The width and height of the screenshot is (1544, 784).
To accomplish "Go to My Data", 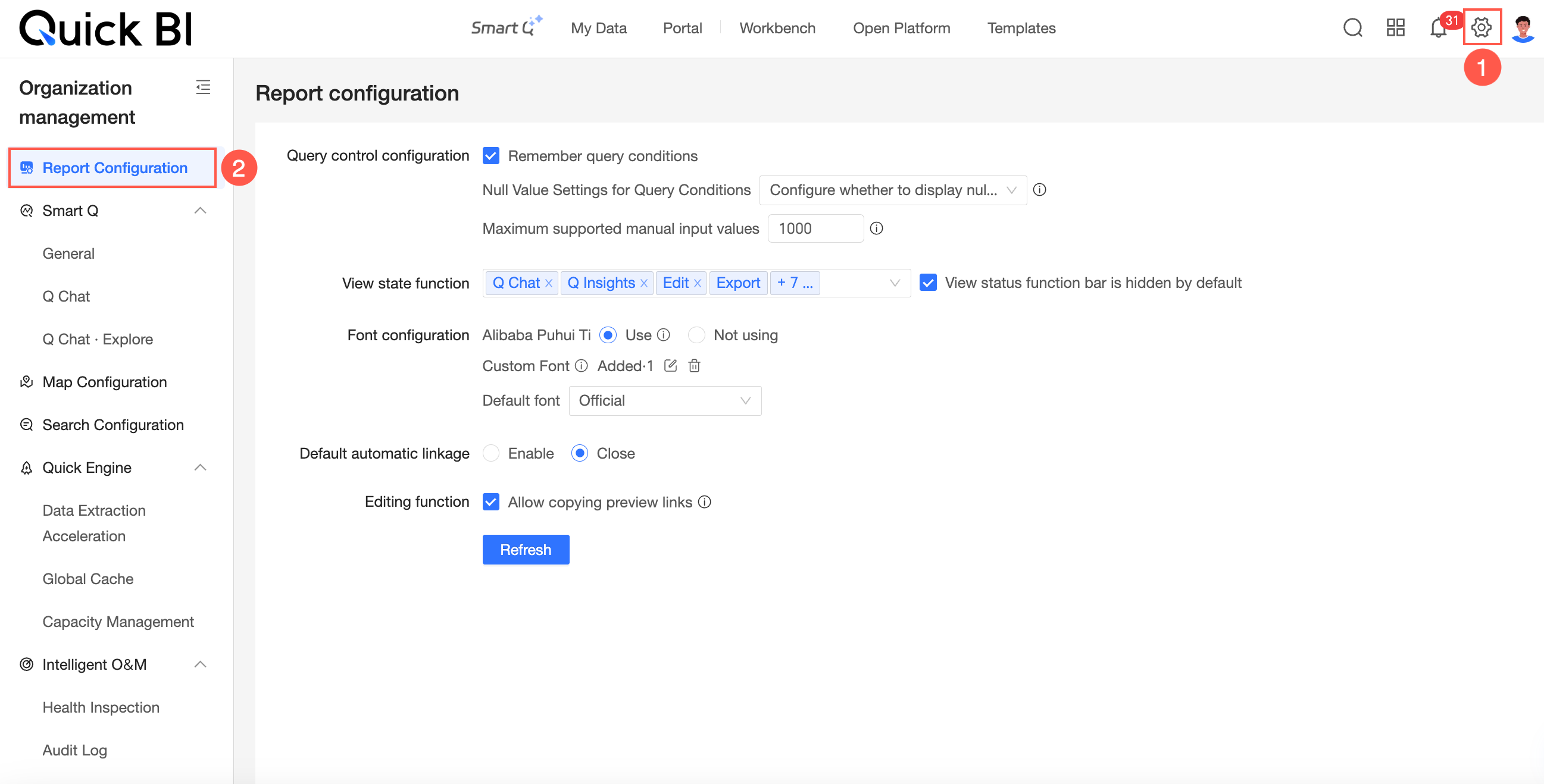I will click(x=598, y=28).
